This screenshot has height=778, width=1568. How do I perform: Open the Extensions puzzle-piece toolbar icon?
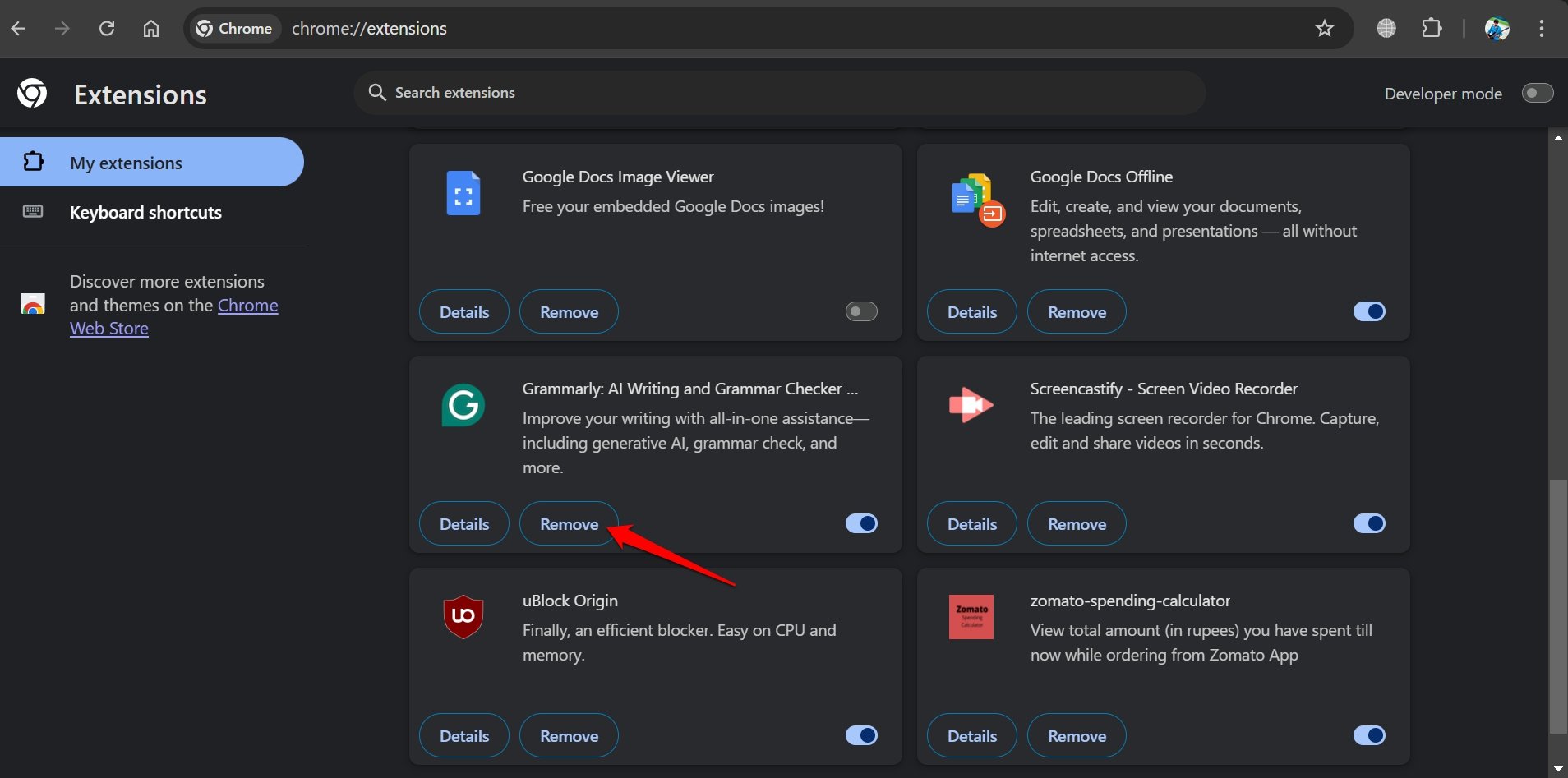tap(1432, 29)
